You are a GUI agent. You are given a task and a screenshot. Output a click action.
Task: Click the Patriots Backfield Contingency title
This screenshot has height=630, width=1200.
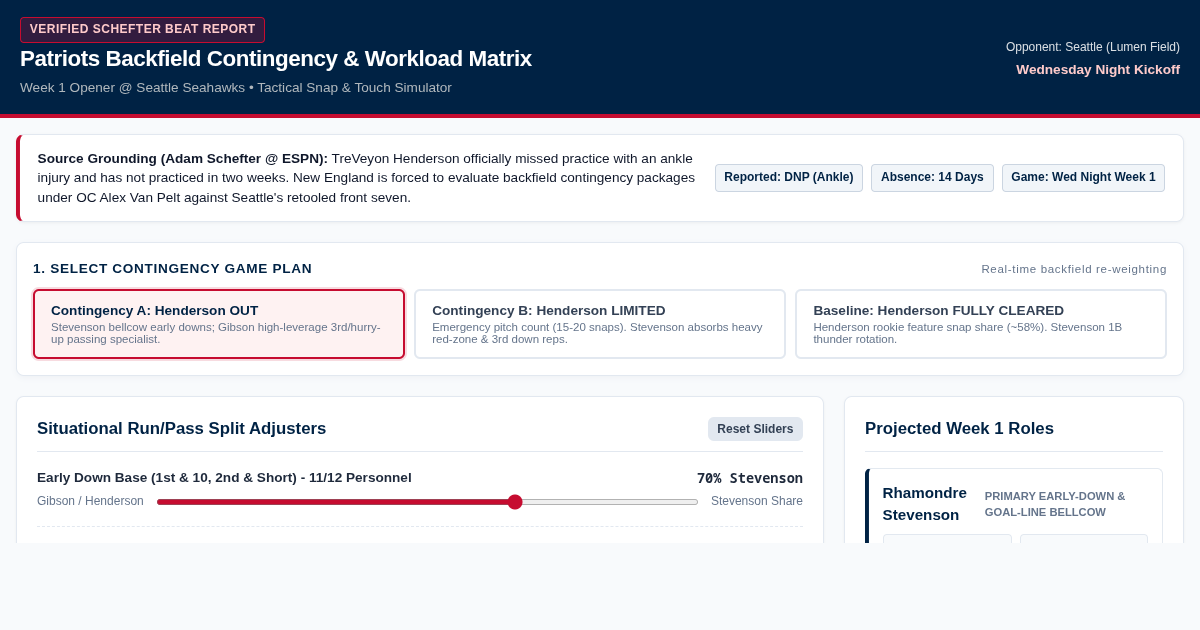(276, 59)
